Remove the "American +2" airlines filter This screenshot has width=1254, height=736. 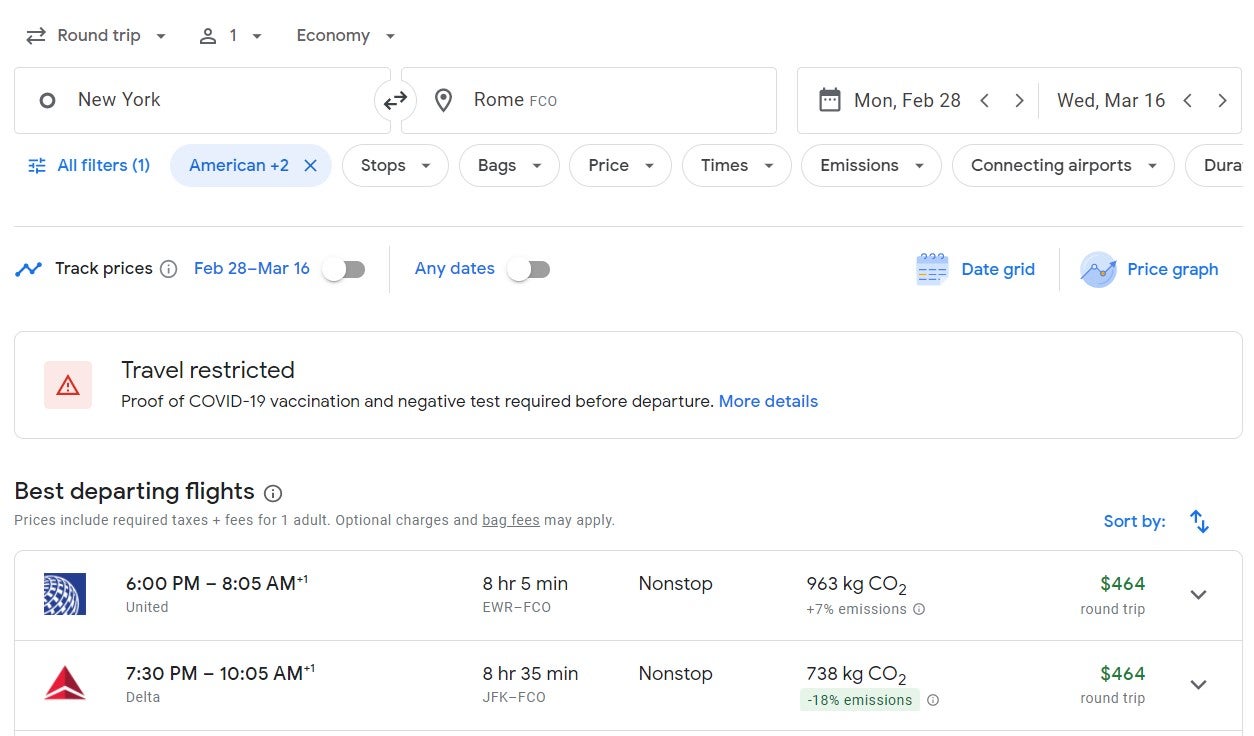point(310,165)
